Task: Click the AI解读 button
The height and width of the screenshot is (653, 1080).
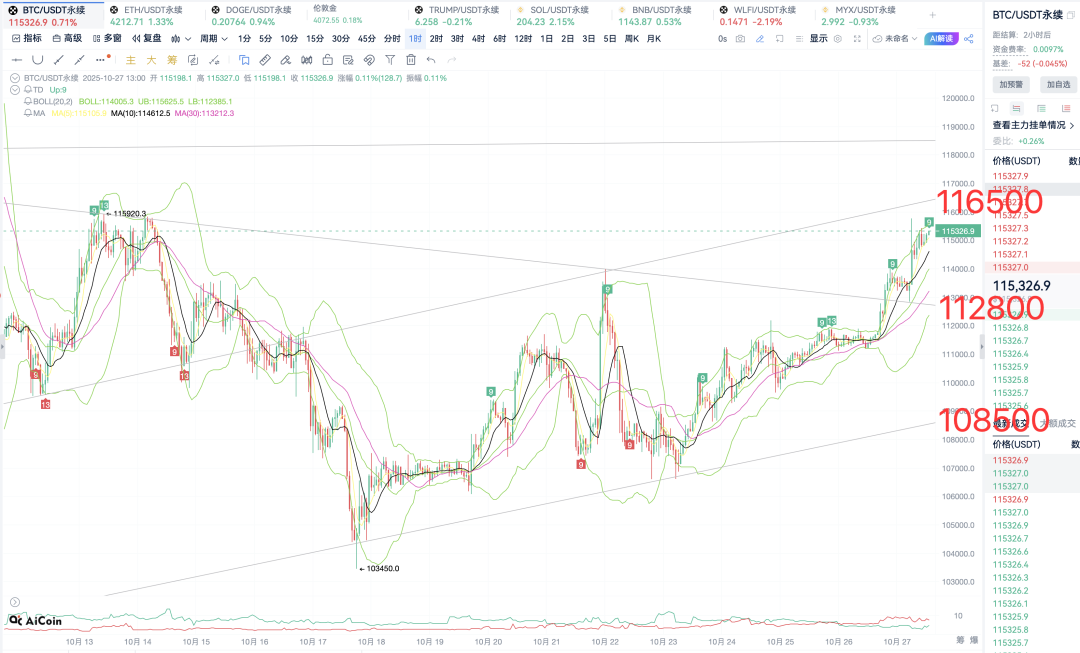Action: [x=942, y=38]
